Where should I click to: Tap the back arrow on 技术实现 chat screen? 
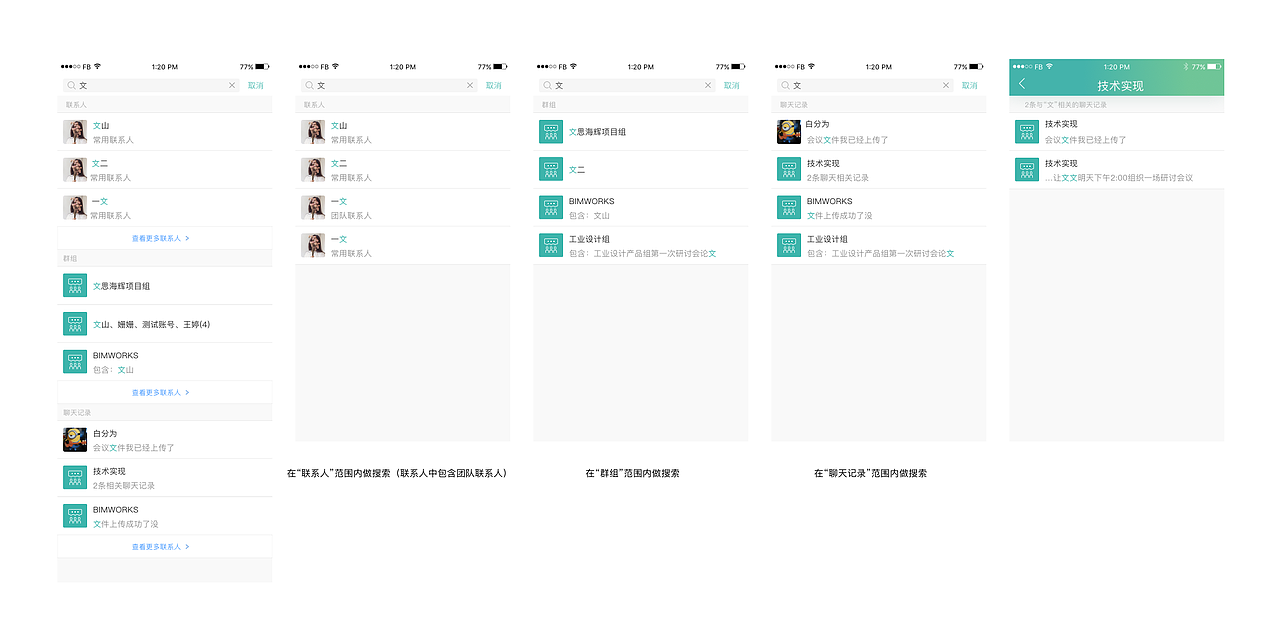point(1021,83)
